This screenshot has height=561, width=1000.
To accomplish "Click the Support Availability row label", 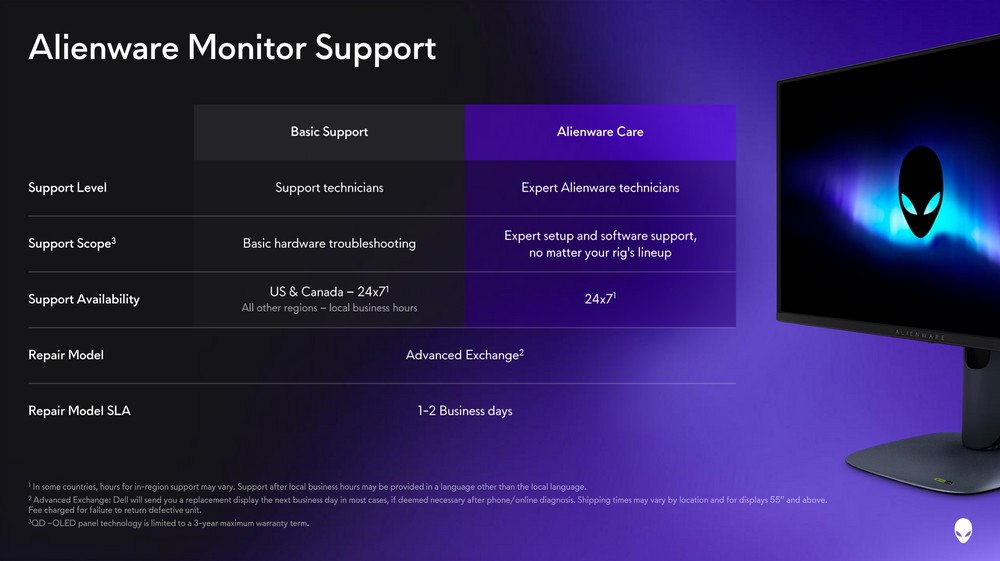I will pos(84,299).
